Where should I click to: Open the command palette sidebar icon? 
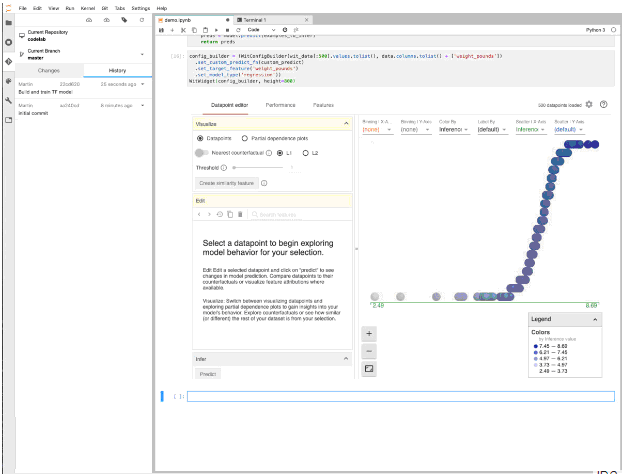8,81
